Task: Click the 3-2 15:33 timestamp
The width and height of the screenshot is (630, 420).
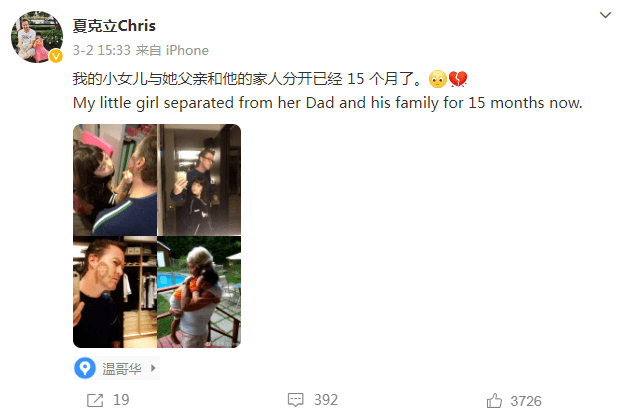Action: (x=102, y=51)
